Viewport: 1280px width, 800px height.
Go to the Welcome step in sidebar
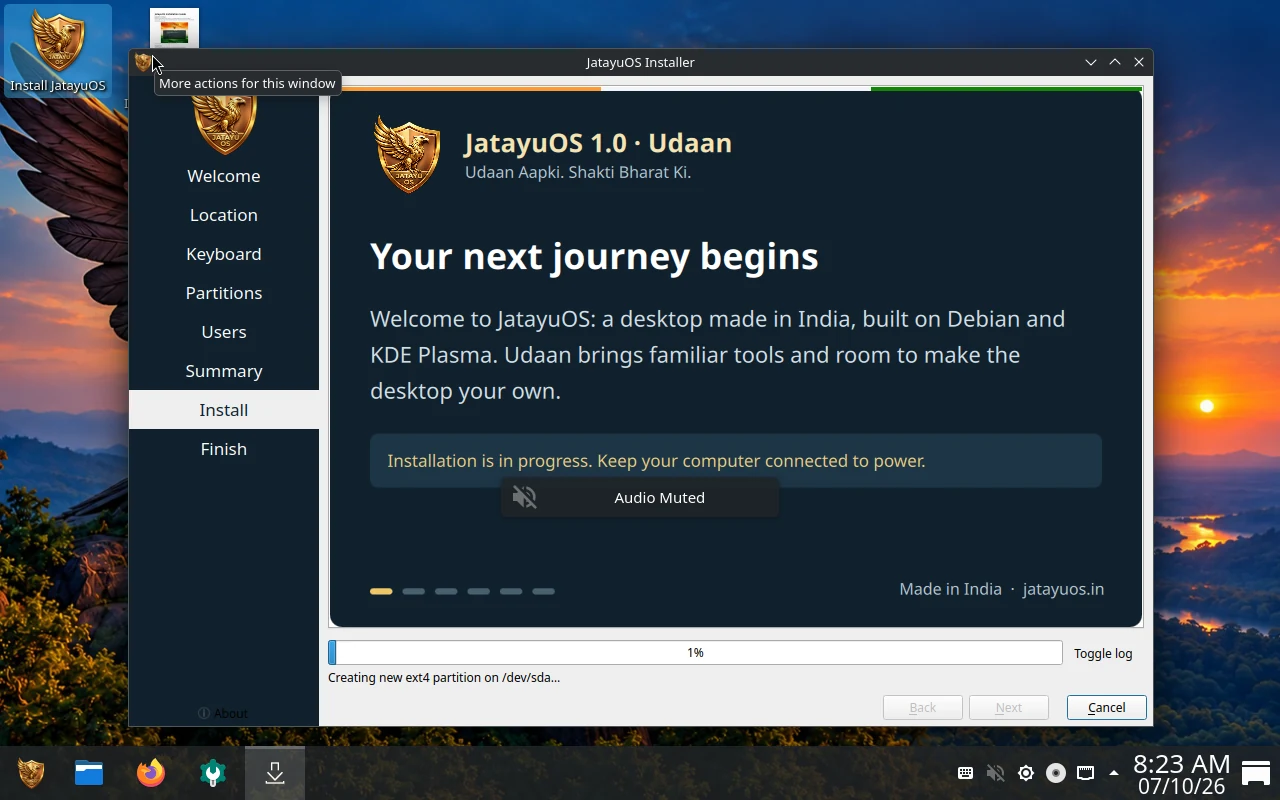click(x=224, y=176)
